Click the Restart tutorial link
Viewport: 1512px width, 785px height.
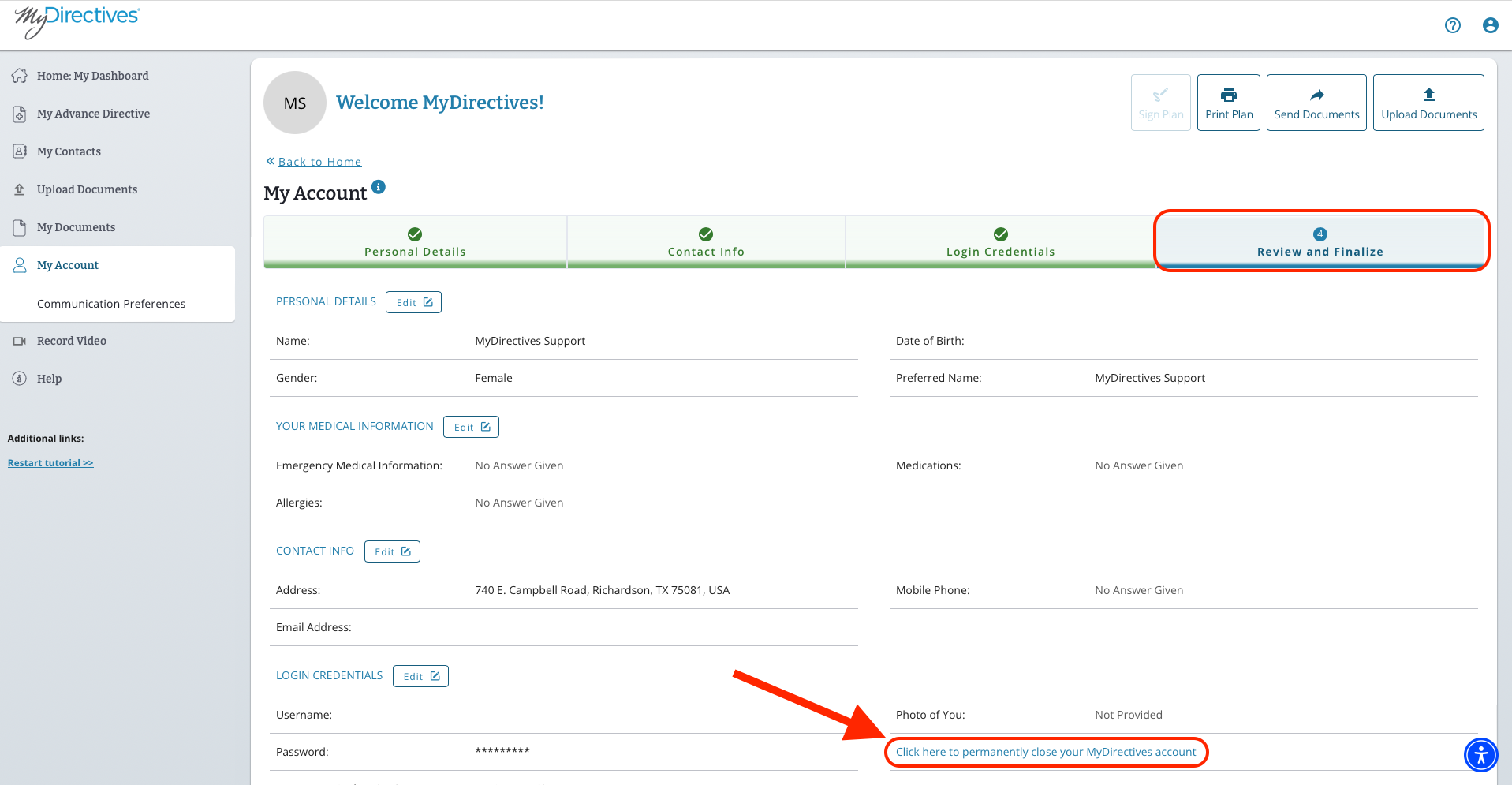tap(50, 463)
